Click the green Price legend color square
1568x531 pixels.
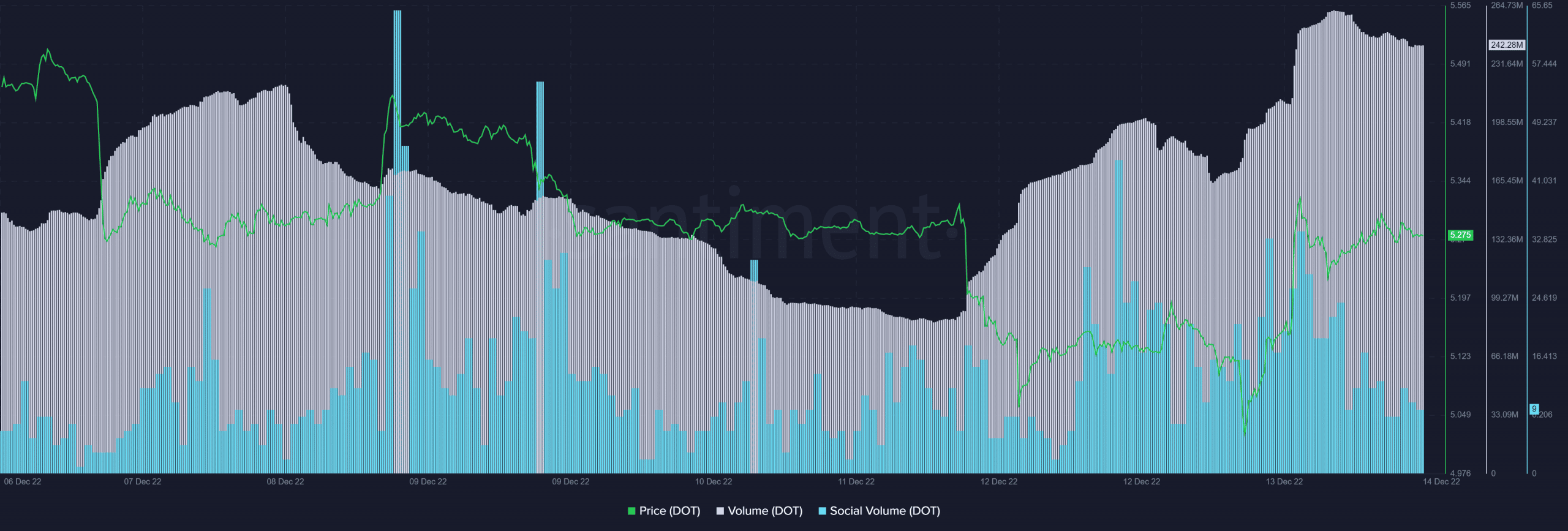[x=631, y=511]
